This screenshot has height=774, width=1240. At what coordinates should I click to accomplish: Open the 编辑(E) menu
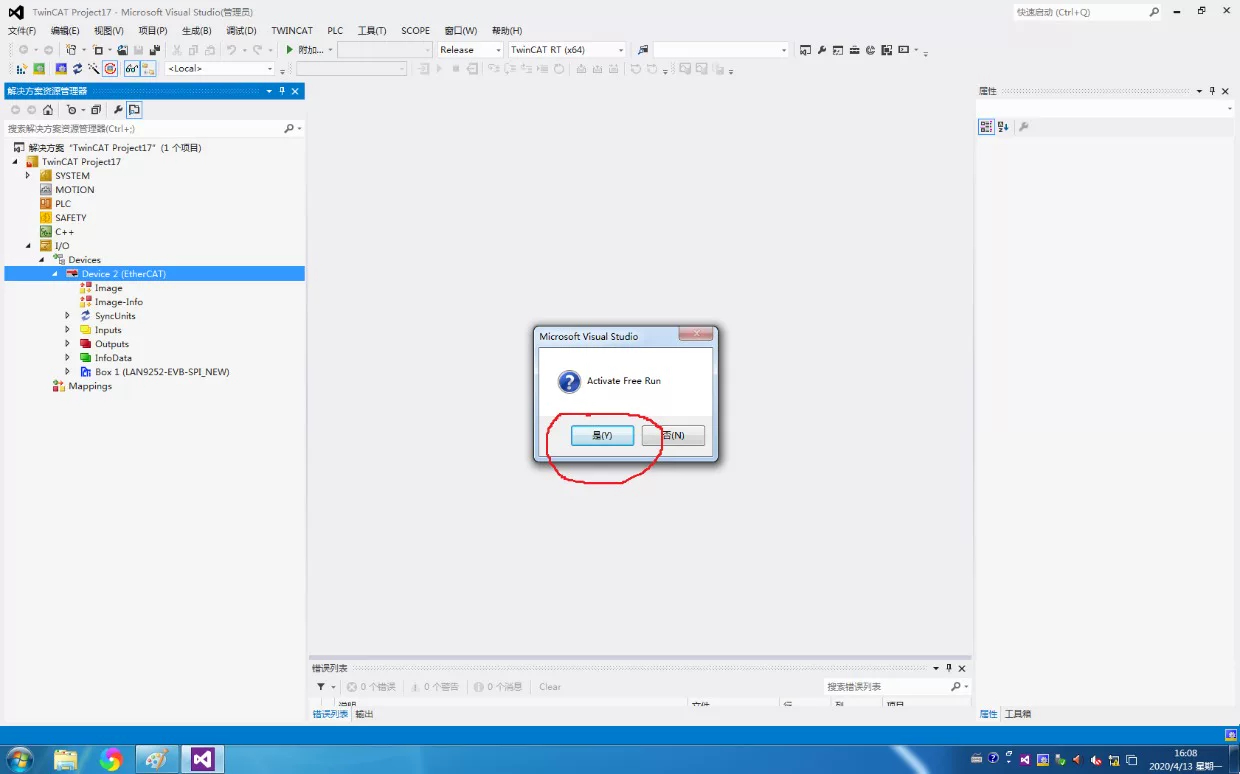pyautogui.click(x=65, y=31)
